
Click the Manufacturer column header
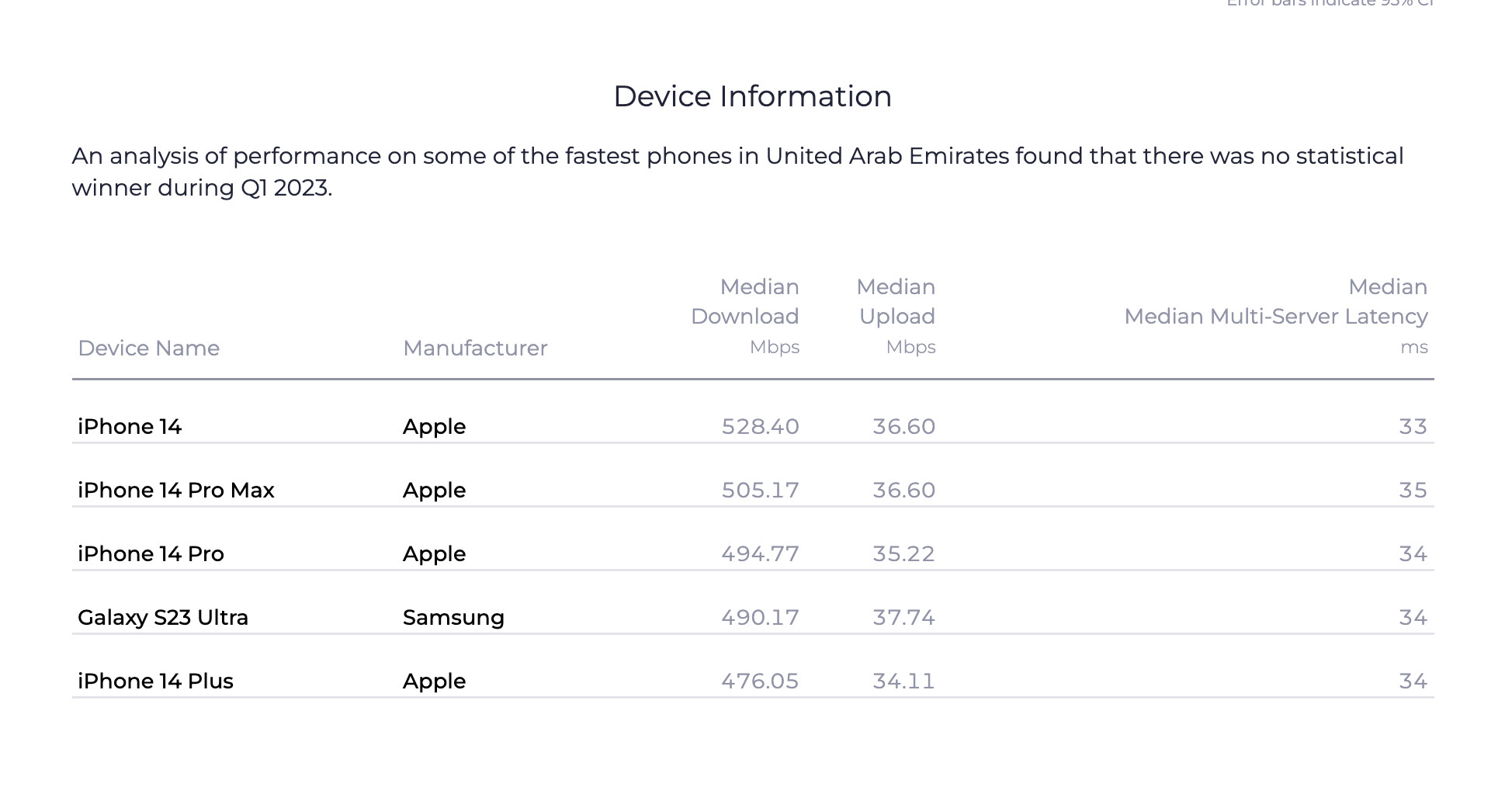[474, 348]
